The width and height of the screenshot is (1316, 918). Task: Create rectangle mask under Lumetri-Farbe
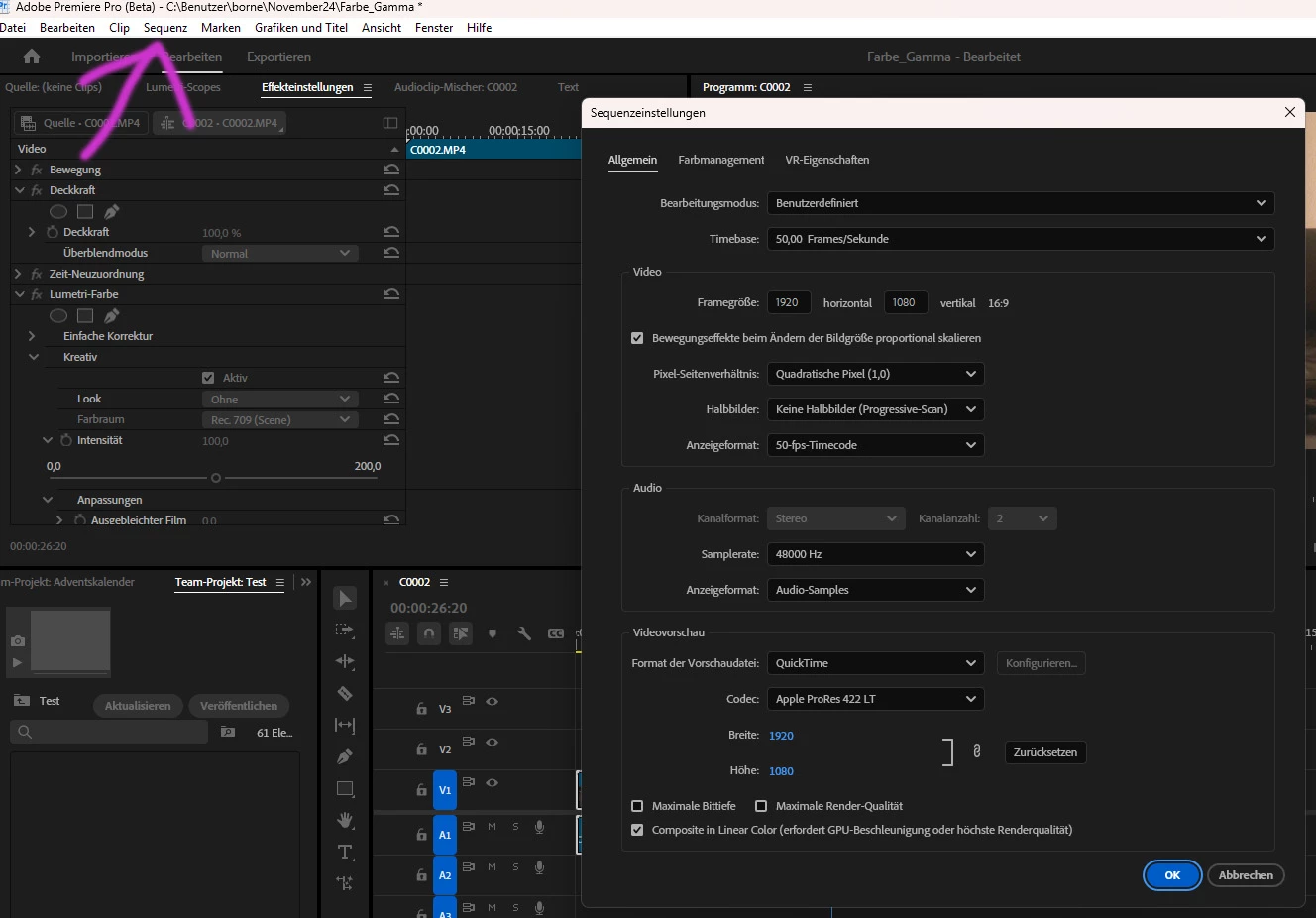pyautogui.click(x=85, y=315)
